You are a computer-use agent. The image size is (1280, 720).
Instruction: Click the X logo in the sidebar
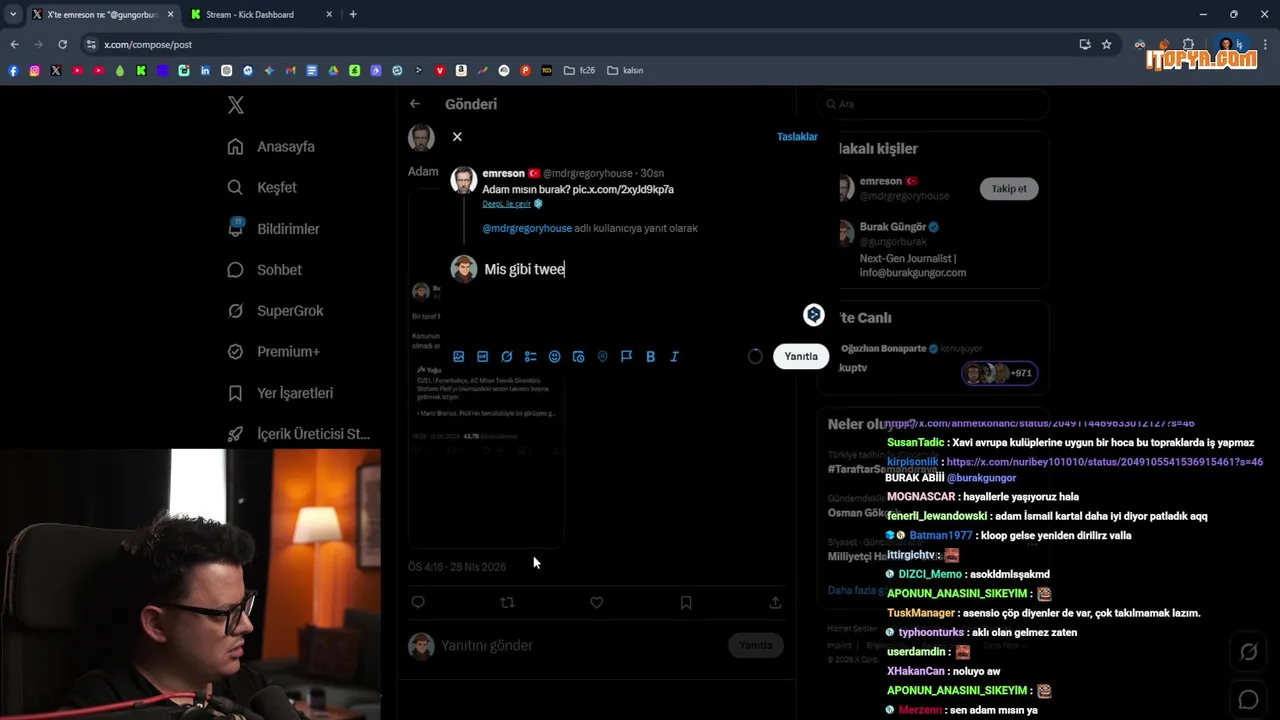[x=236, y=104]
